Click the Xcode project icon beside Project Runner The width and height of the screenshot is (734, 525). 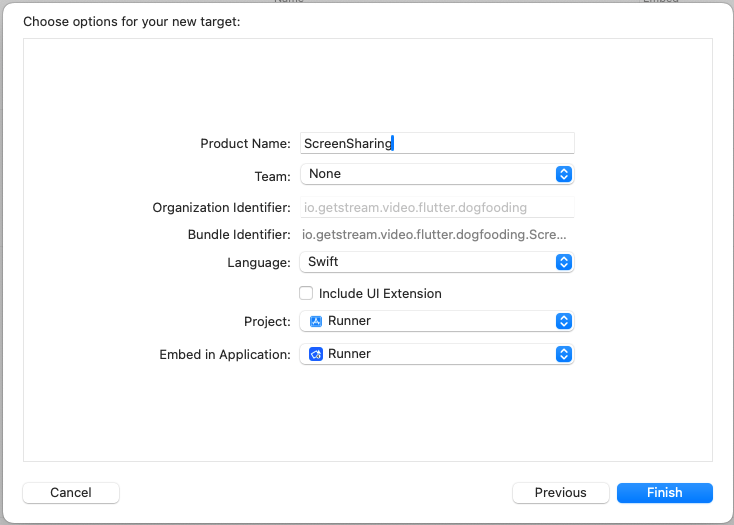[316, 321]
